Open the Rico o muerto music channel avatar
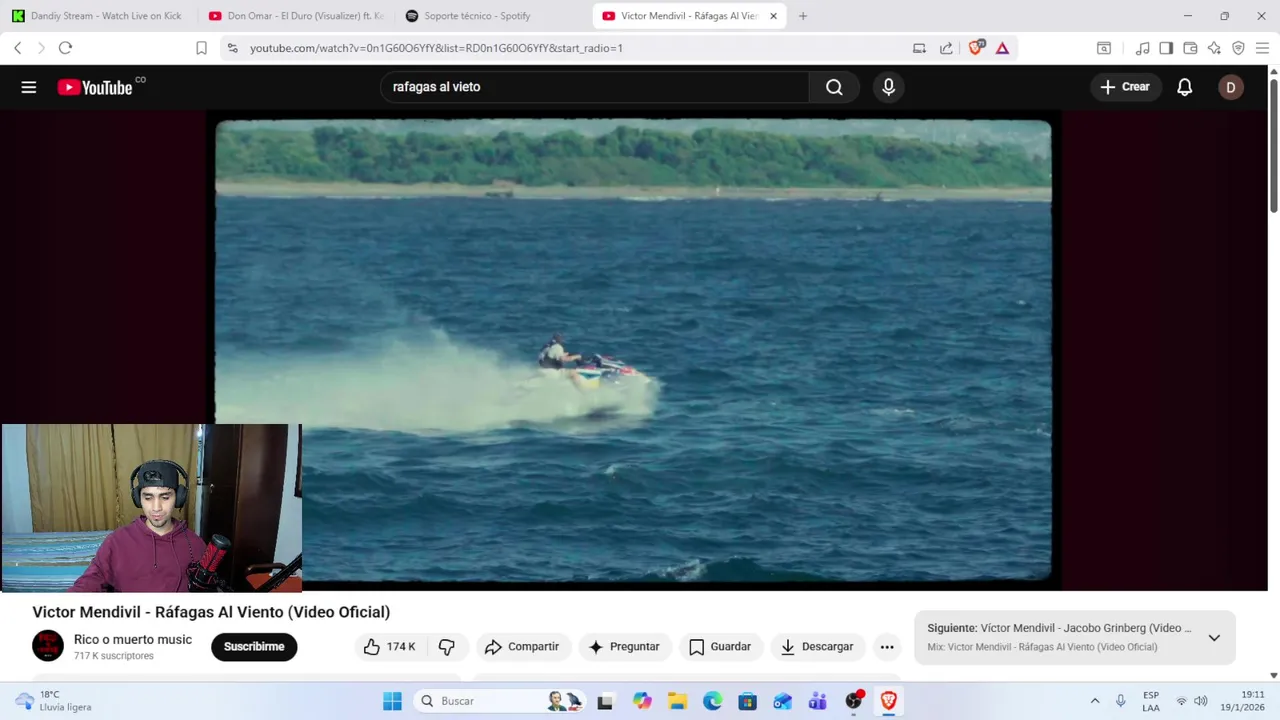The height and width of the screenshot is (720, 1280). point(48,646)
